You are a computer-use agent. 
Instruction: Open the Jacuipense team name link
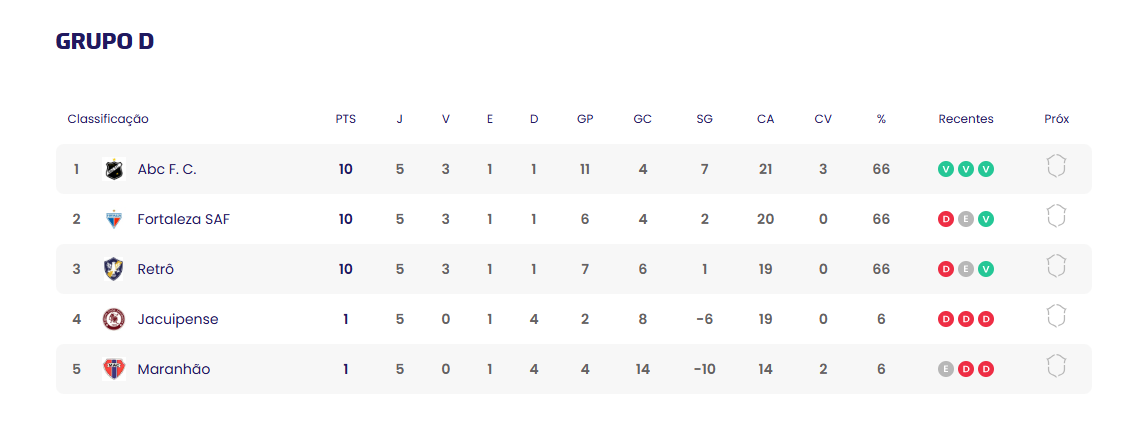pos(178,319)
